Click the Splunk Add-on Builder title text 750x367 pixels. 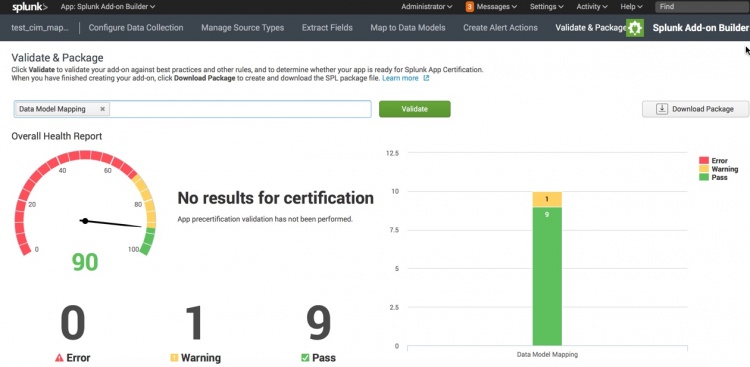[701, 28]
